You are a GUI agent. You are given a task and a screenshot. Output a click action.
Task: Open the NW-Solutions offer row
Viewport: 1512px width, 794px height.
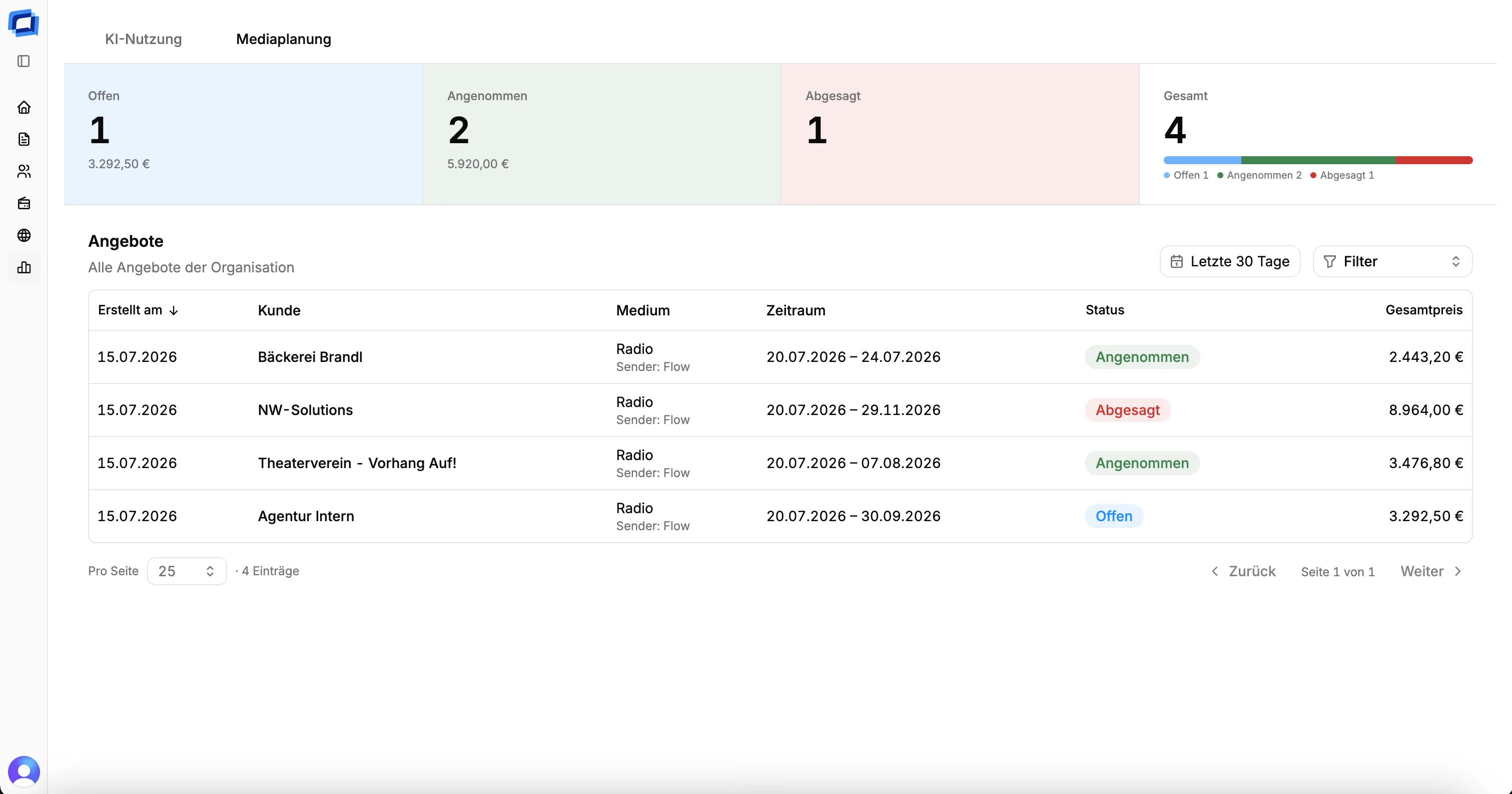780,410
